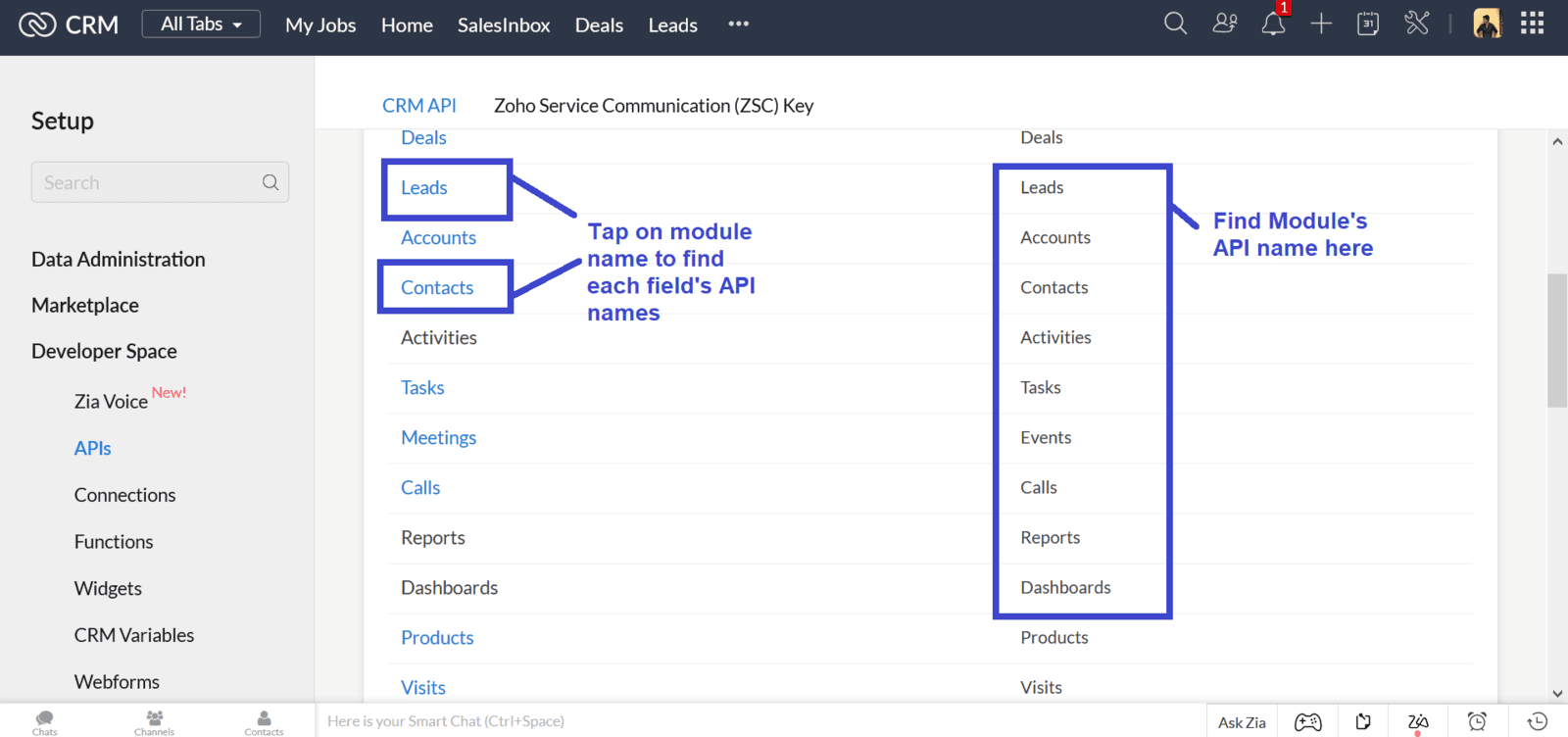Open the user profile avatar
This screenshot has width=1568, height=737.
tap(1487, 24)
